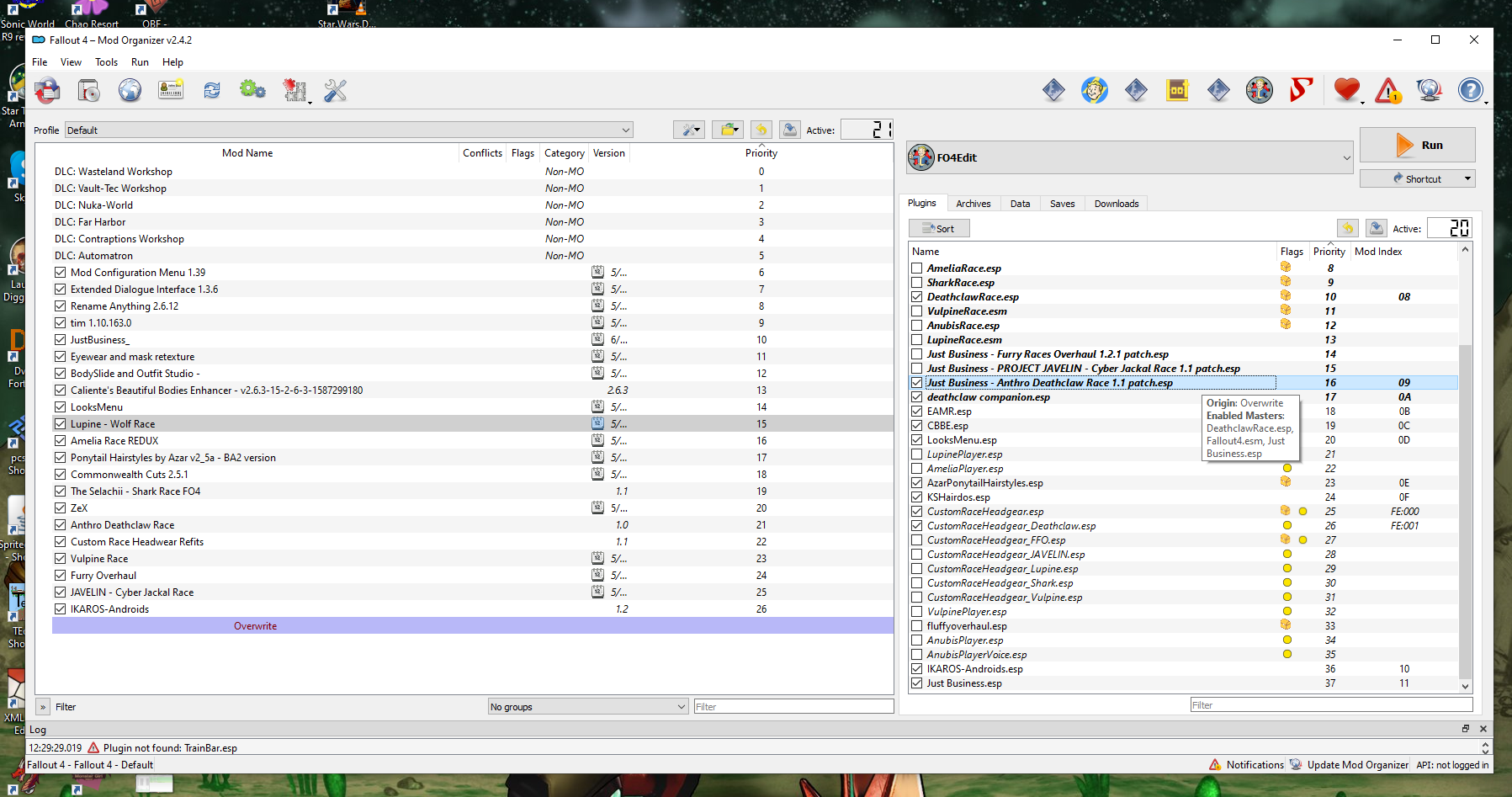Enable fluffyoverhaul.esp plugin
The height and width of the screenshot is (797, 1512).
point(916,625)
